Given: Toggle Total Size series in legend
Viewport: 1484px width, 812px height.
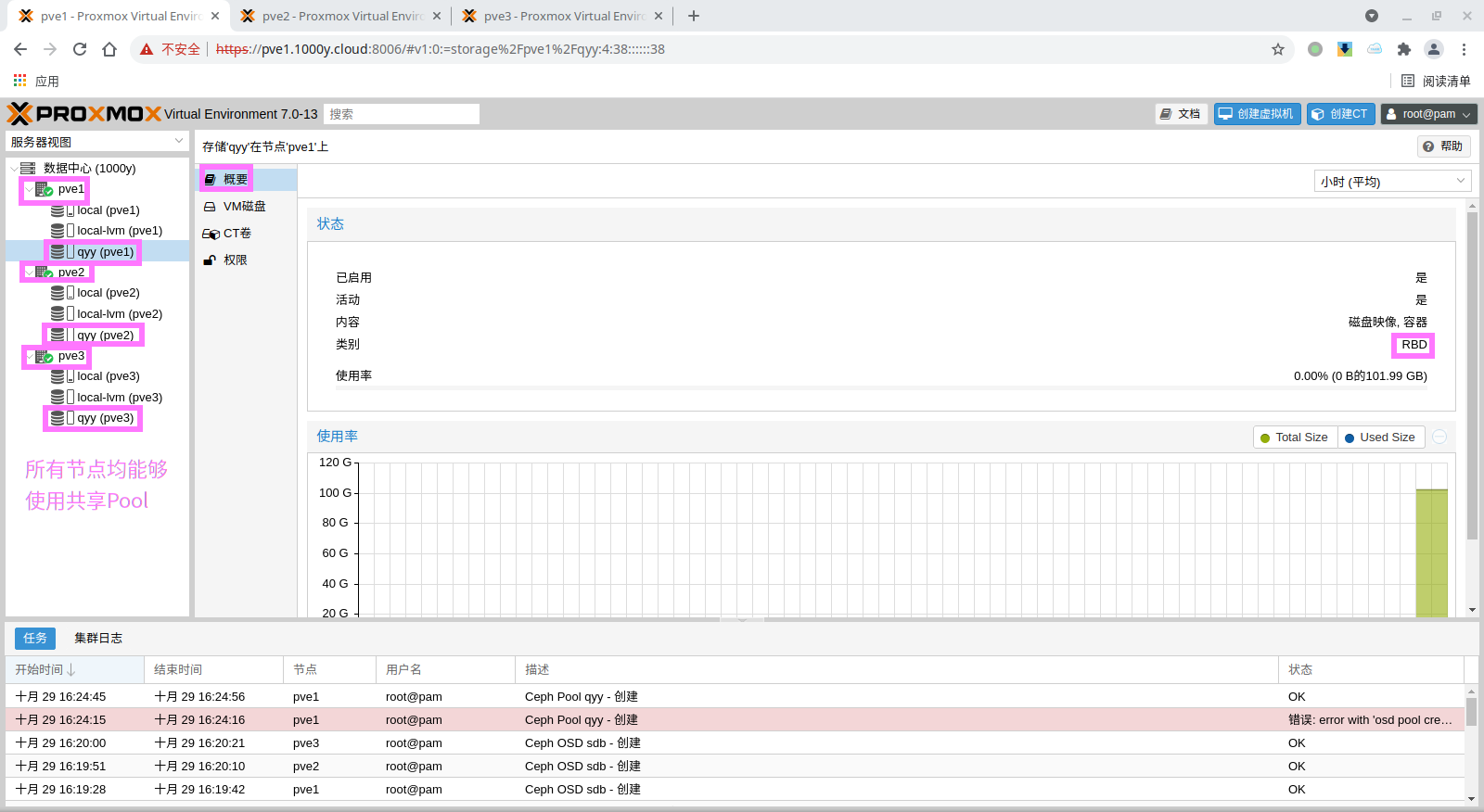Looking at the screenshot, I should click(1295, 438).
